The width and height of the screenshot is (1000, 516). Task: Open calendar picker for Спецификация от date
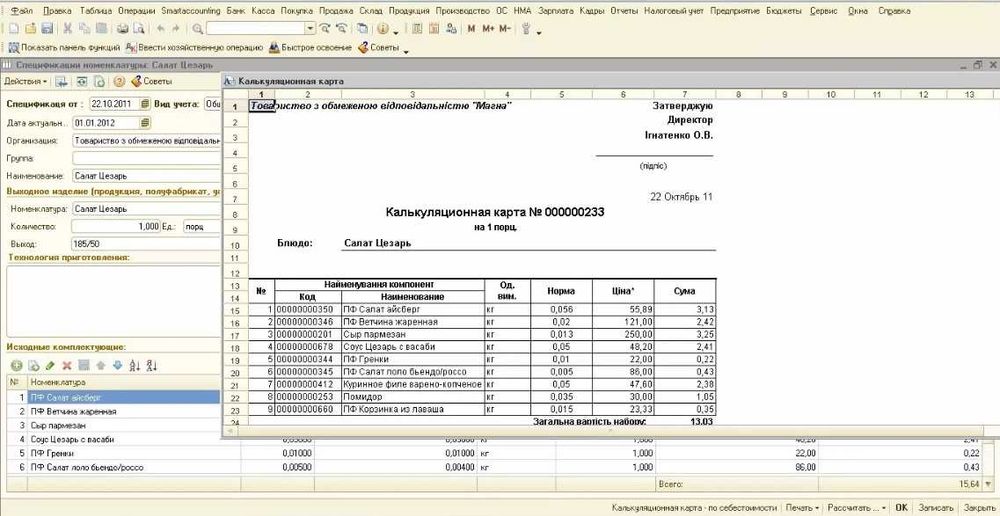145,103
